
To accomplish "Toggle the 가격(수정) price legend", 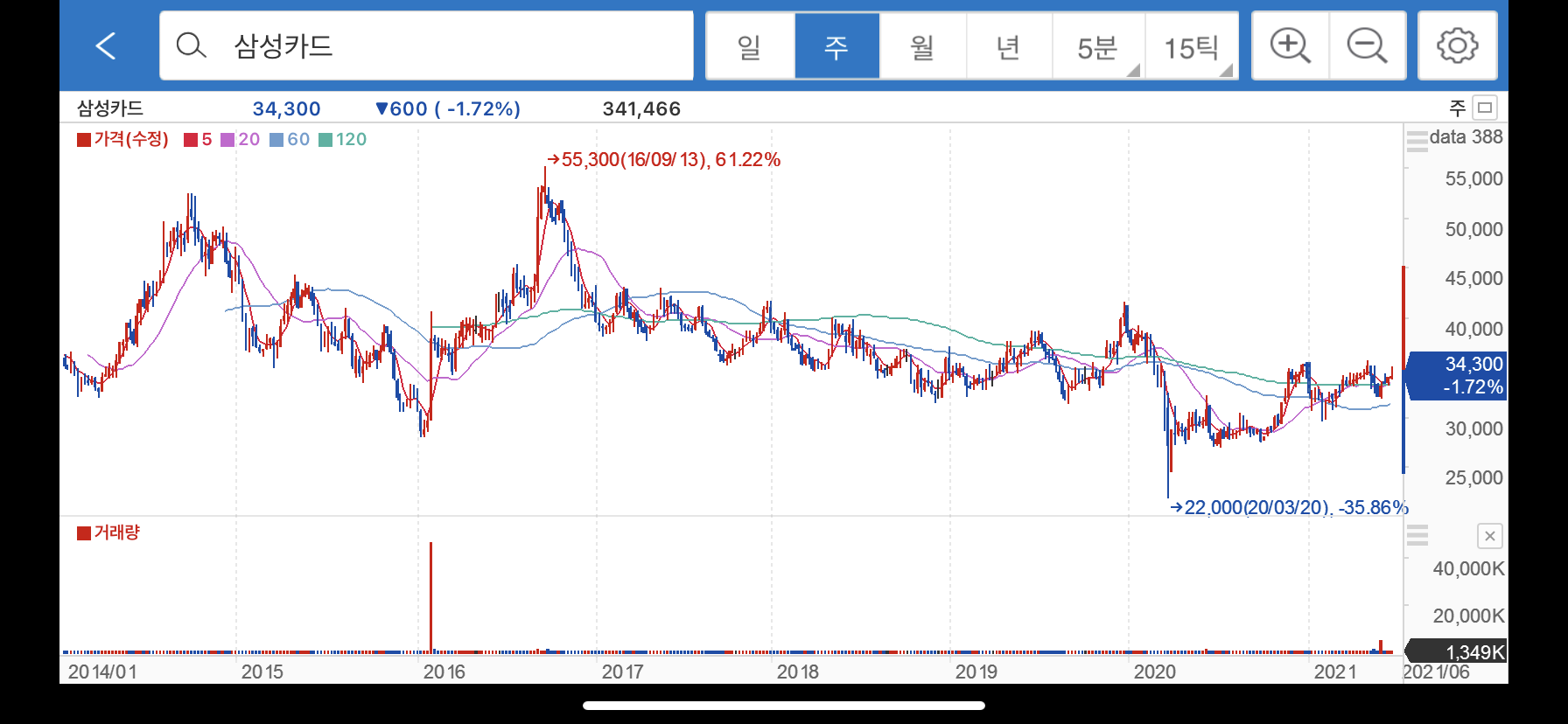I will coord(122,139).
